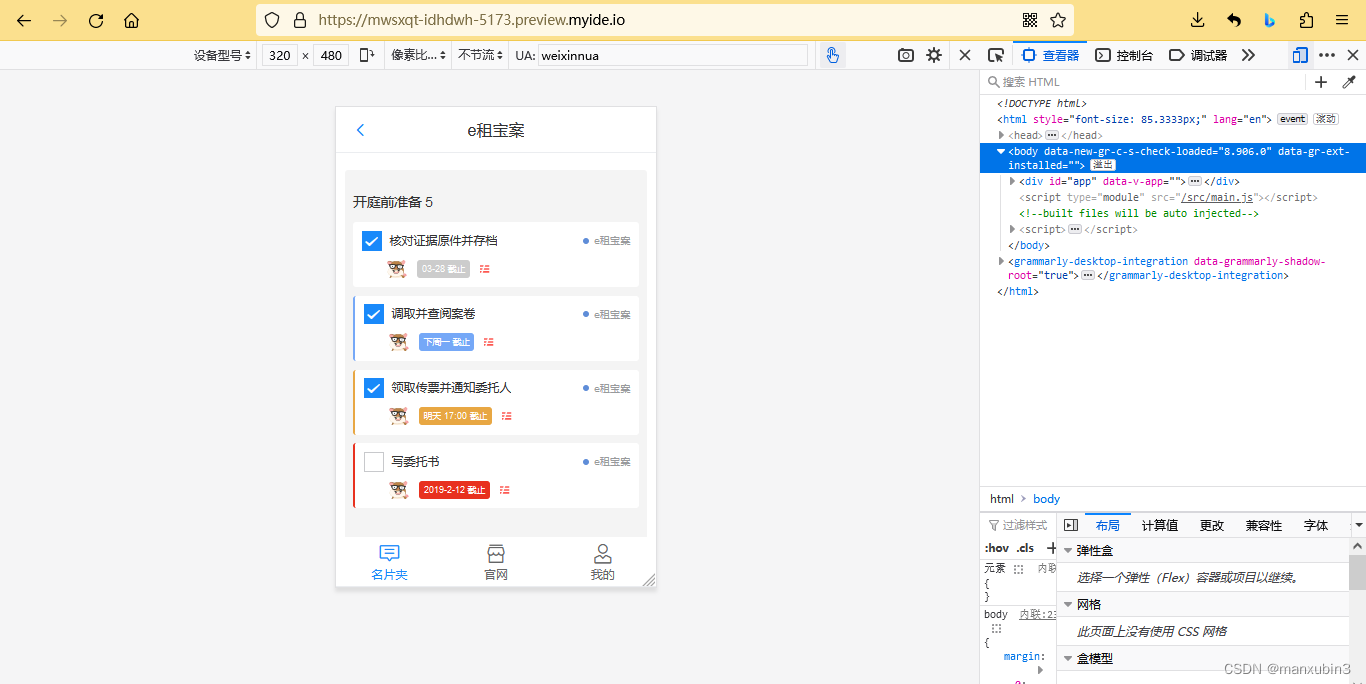Image resolution: width=1366 pixels, height=684 pixels.
Task: Expand the head node in HTML tree
Action: pyautogui.click(x=1002, y=135)
